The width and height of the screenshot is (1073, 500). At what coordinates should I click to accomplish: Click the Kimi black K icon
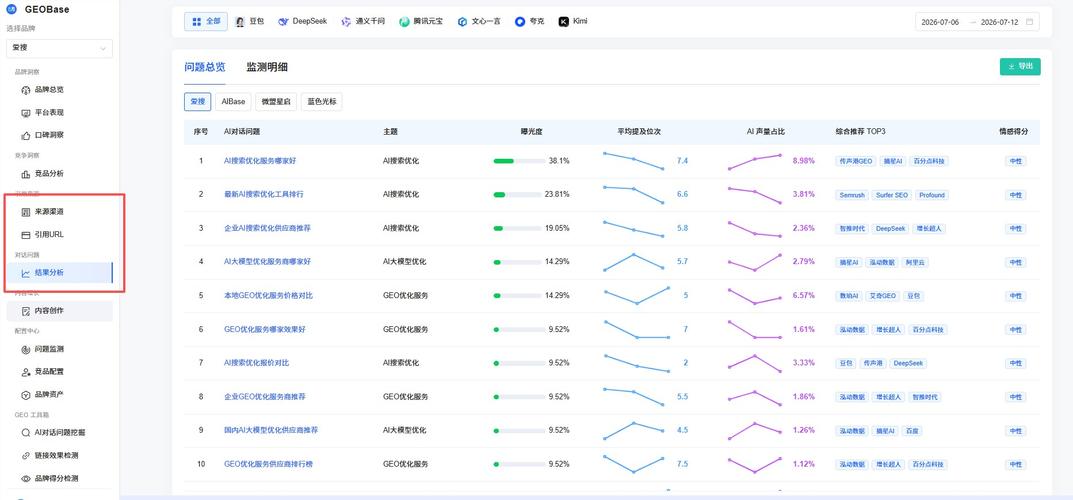pos(564,21)
